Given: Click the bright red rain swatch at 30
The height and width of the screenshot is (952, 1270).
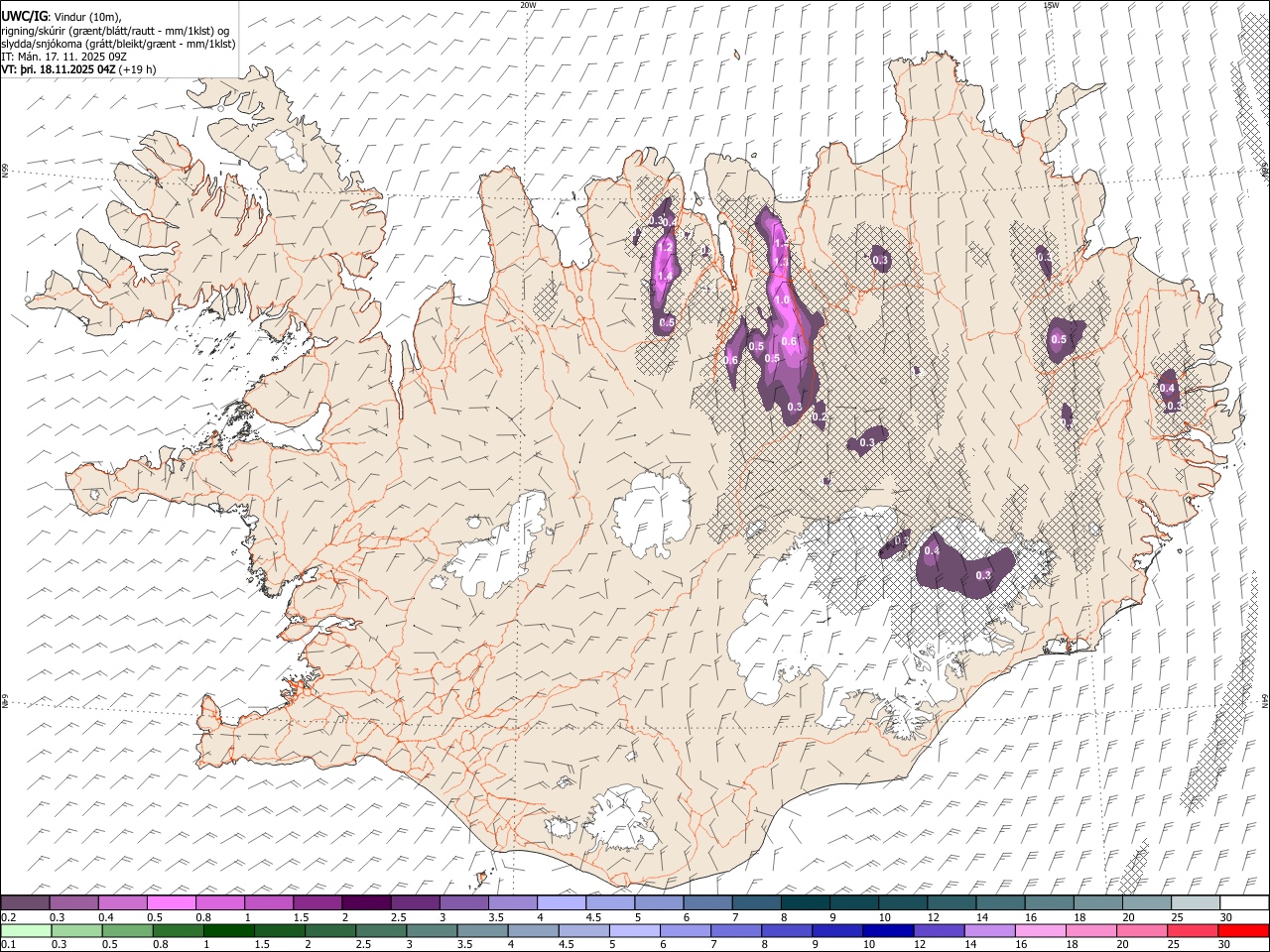Looking at the screenshot, I should tap(1241, 930).
